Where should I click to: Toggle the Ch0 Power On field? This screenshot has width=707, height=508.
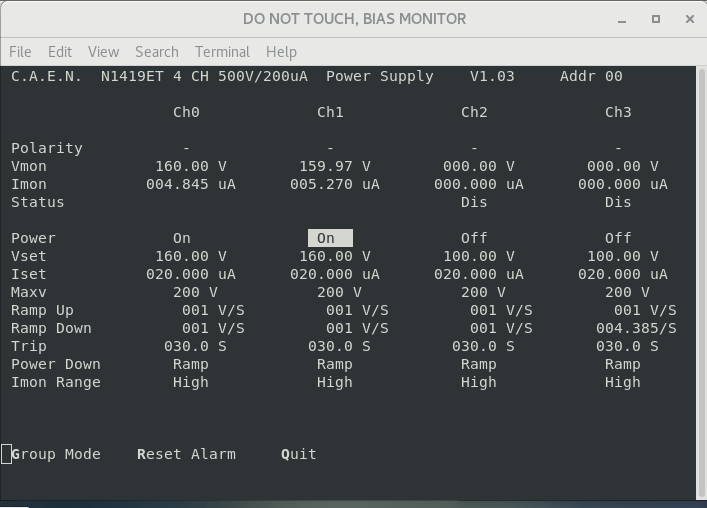[182, 238]
